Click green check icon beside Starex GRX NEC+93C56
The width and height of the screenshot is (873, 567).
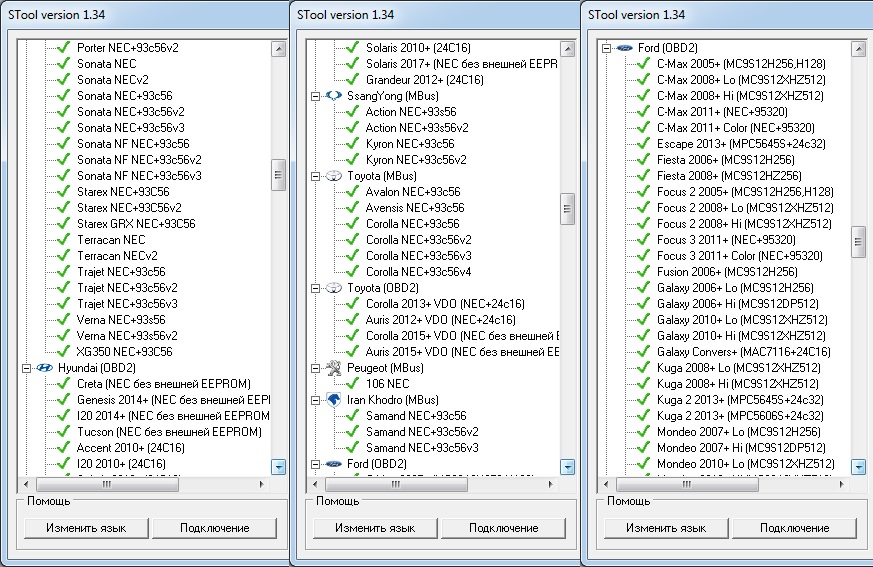coord(63,224)
